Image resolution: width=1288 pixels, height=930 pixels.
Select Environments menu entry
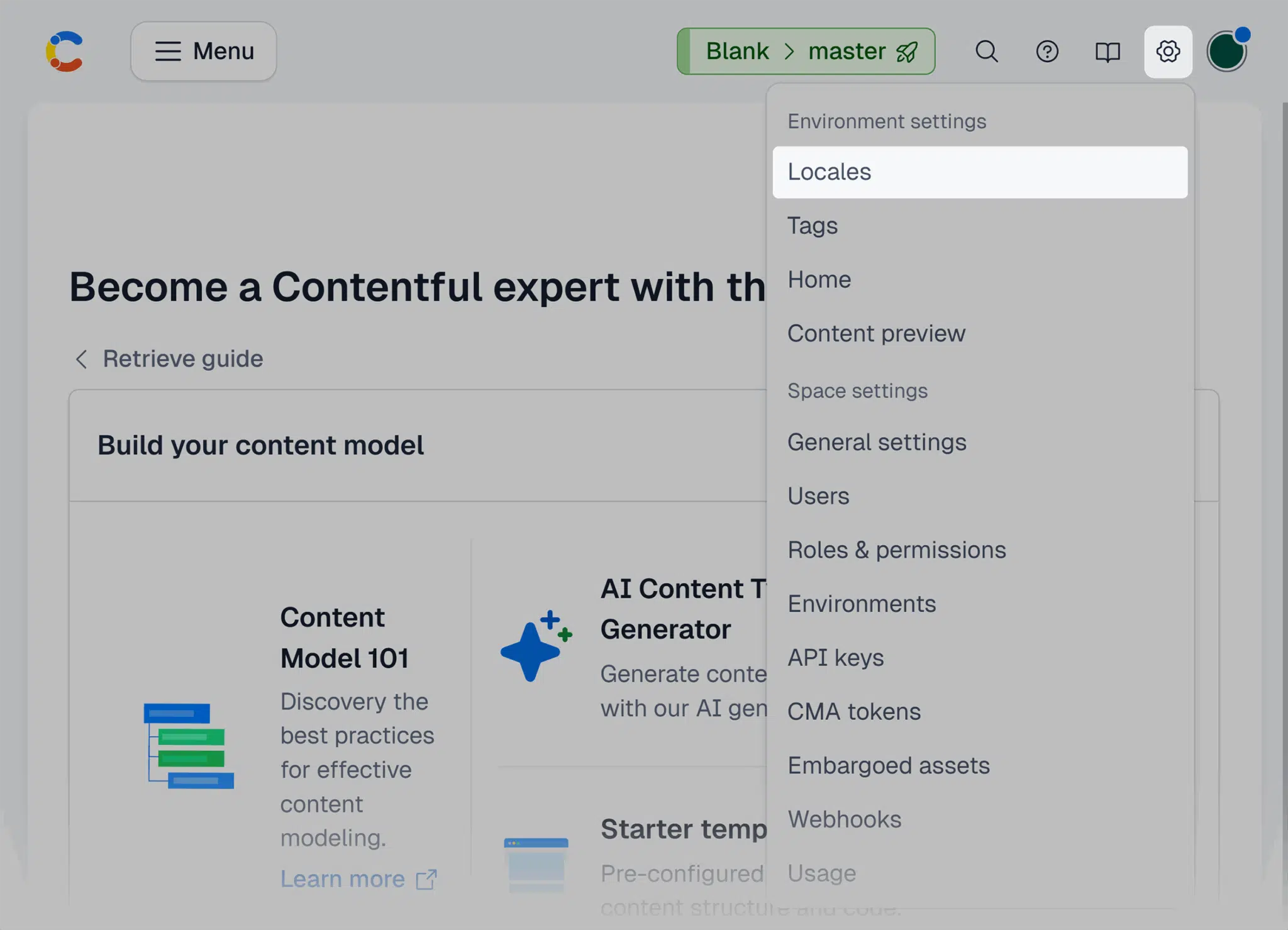980,604
